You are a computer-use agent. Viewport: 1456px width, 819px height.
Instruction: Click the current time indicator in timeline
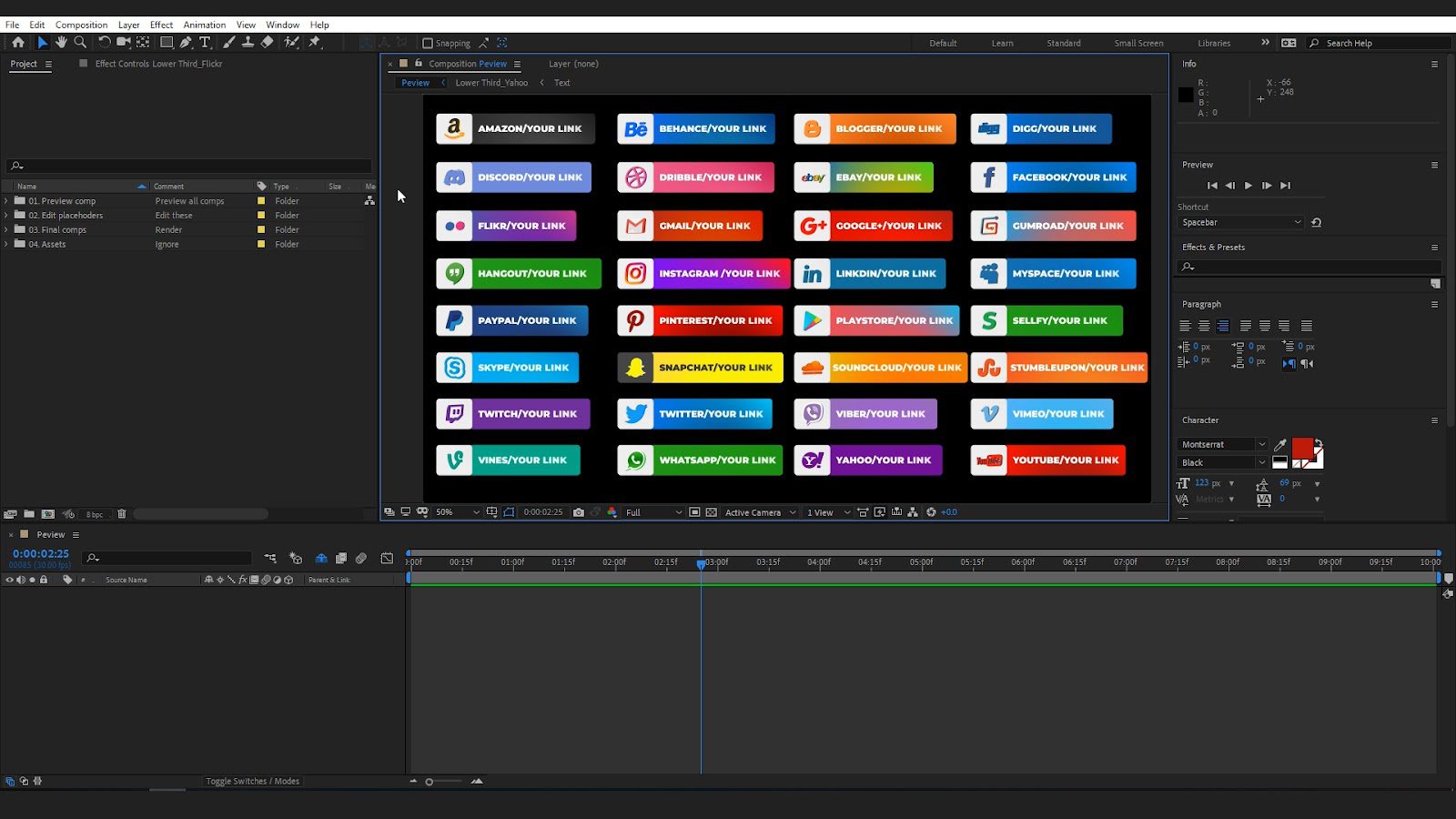[x=701, y=563]
